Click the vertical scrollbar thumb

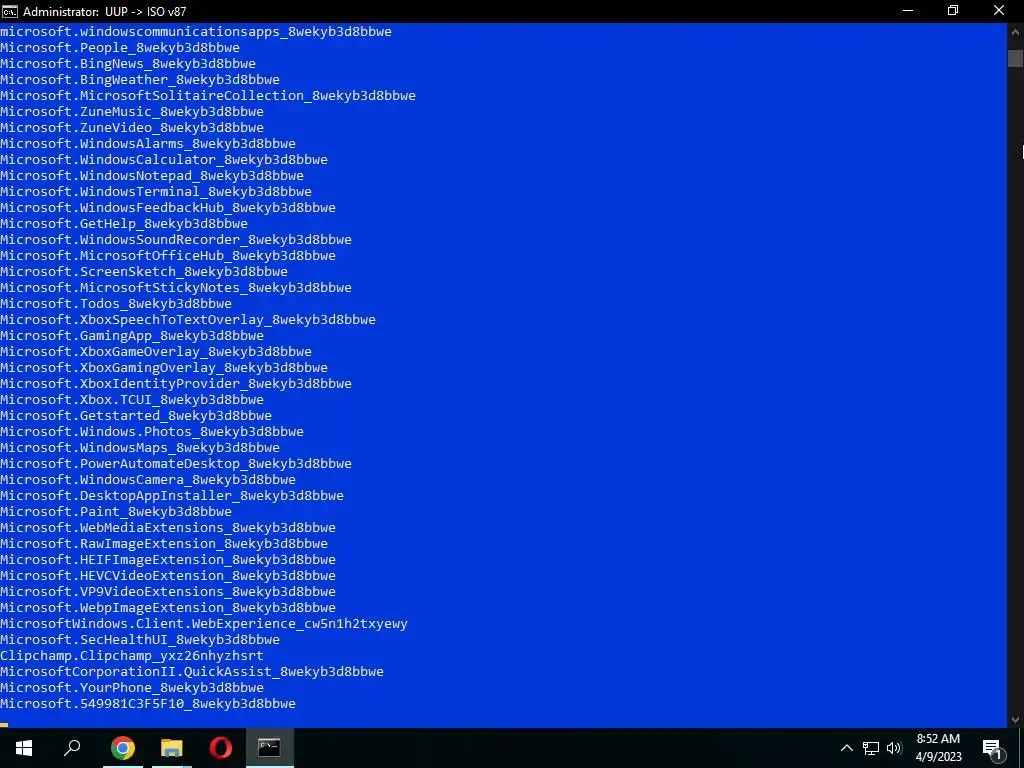point(1015,58)
